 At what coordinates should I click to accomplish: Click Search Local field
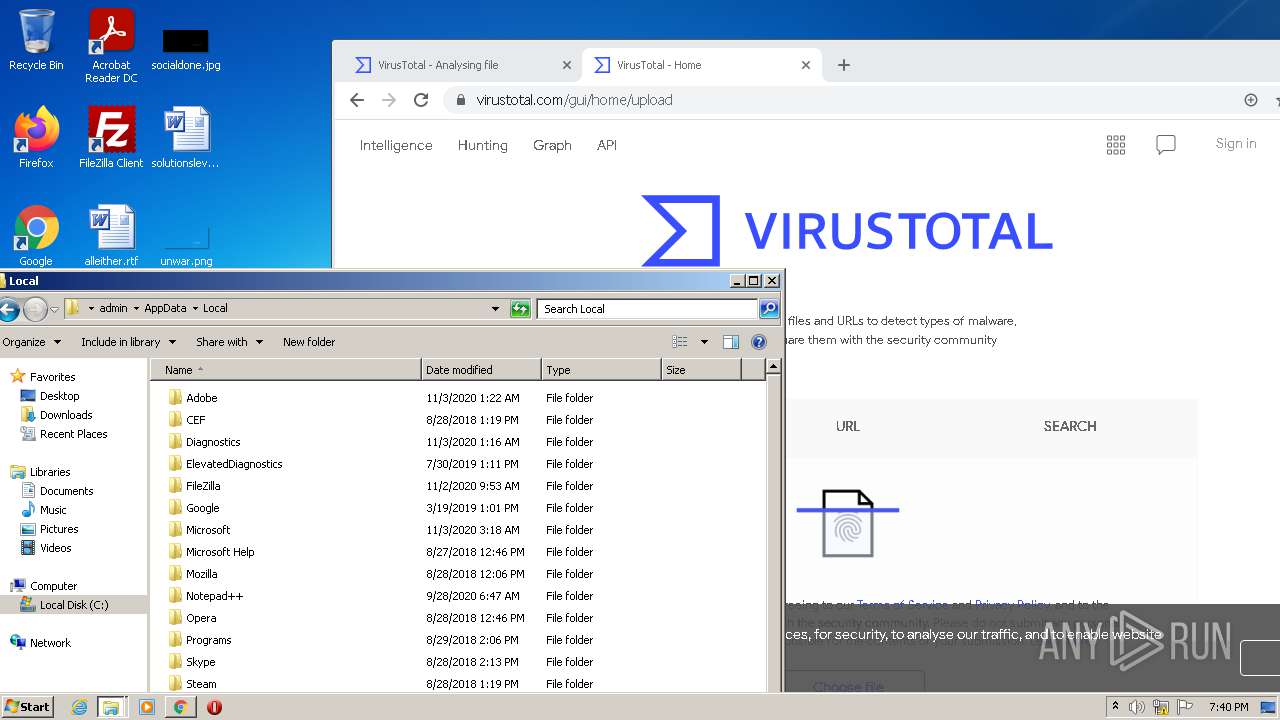click(648, 309)
